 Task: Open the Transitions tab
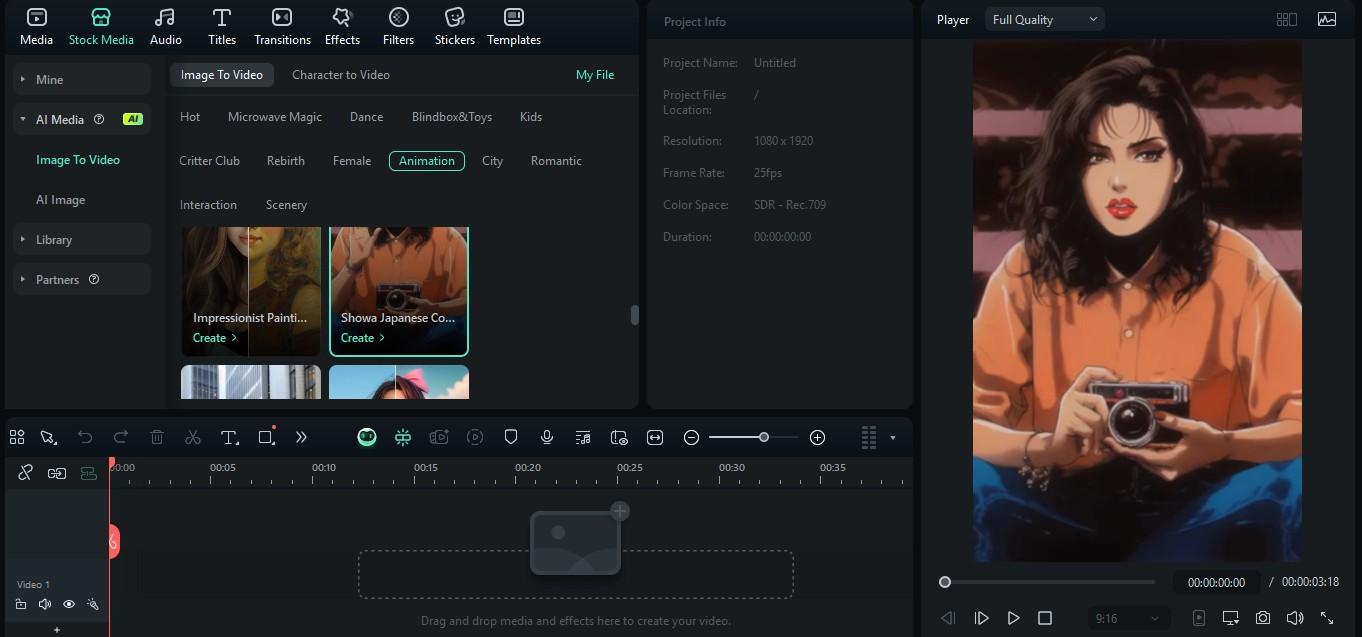[x=282, y=27]
